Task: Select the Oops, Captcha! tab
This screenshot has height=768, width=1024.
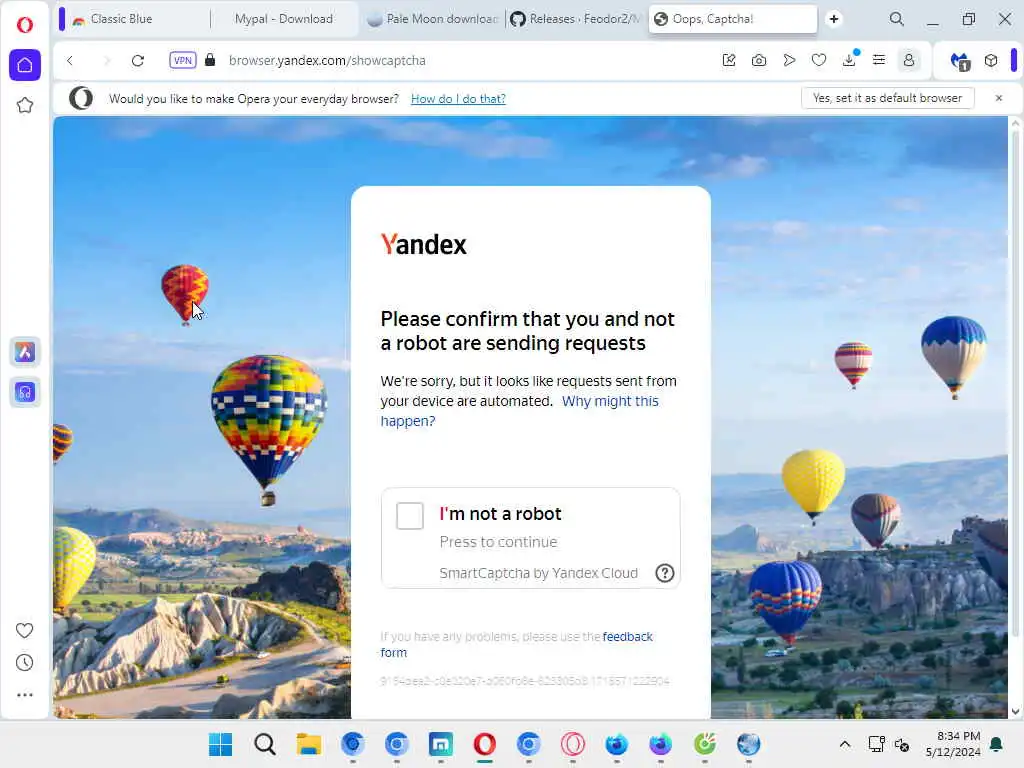Action: point(733,19)
